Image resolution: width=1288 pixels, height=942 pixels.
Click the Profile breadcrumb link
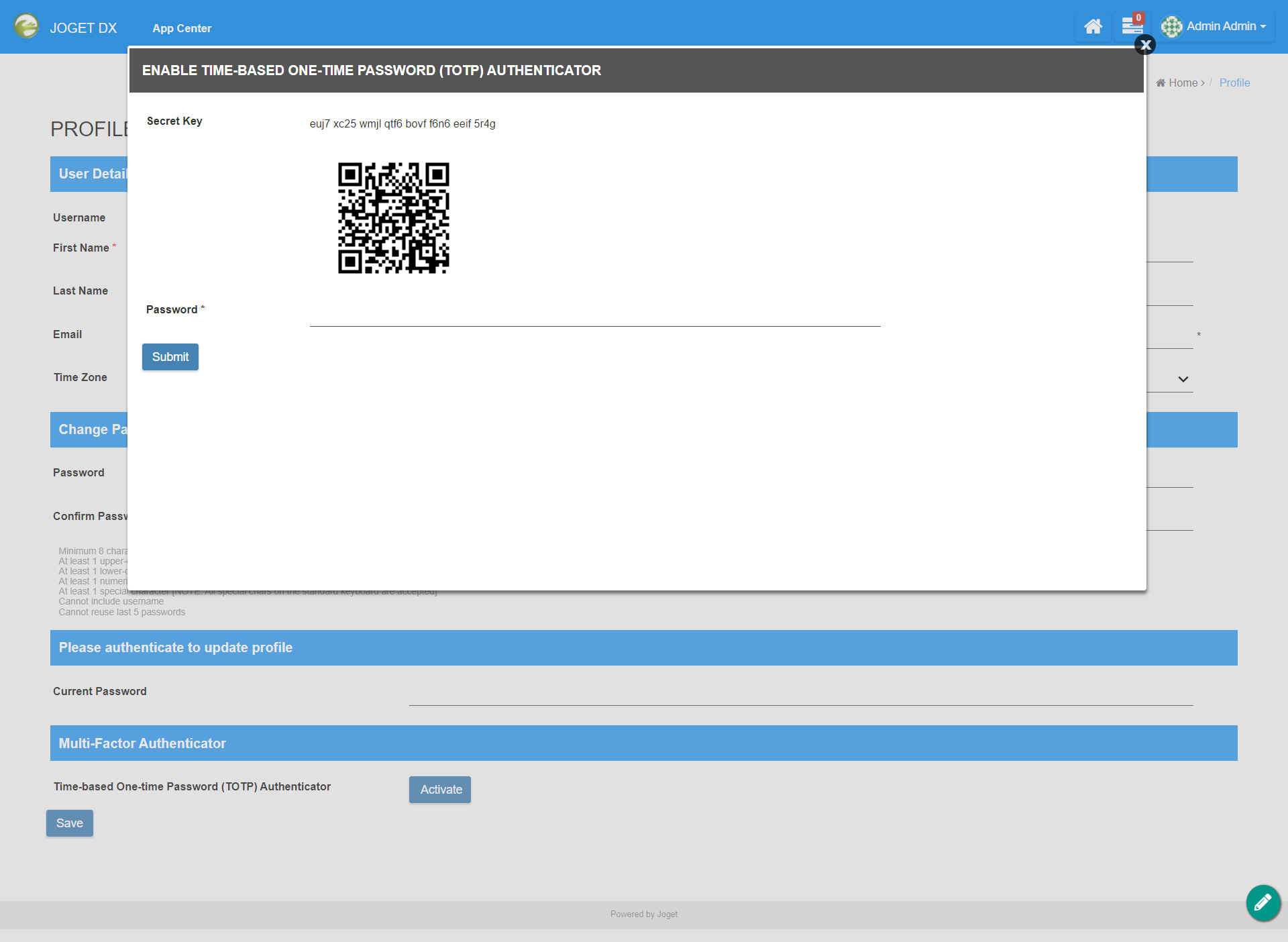(1234, 83)
